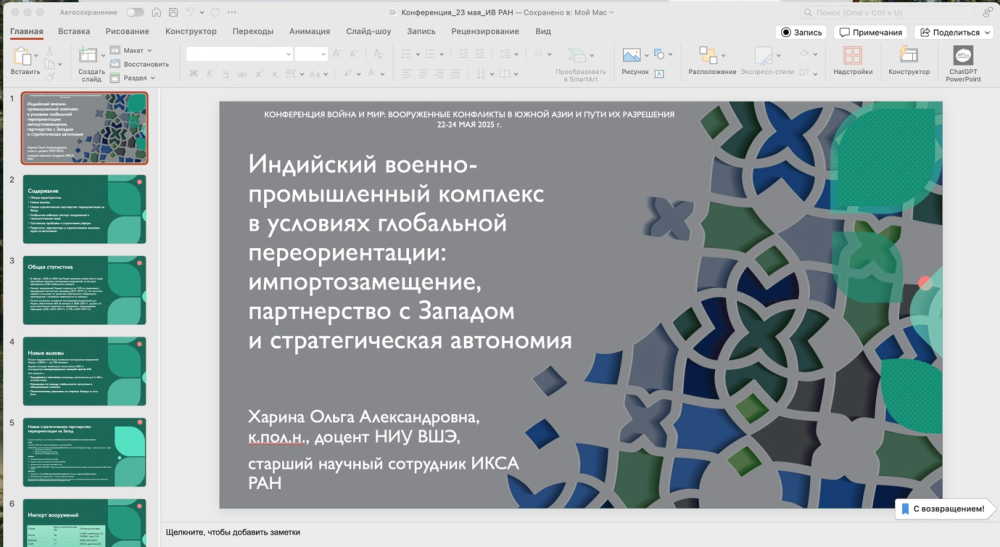Image resolution: width=1000 pixels, height=547 pixels.
Task: Expand the Создать слайд dropdown arrow
Action: pyautogui.click(x=103, y=55)
